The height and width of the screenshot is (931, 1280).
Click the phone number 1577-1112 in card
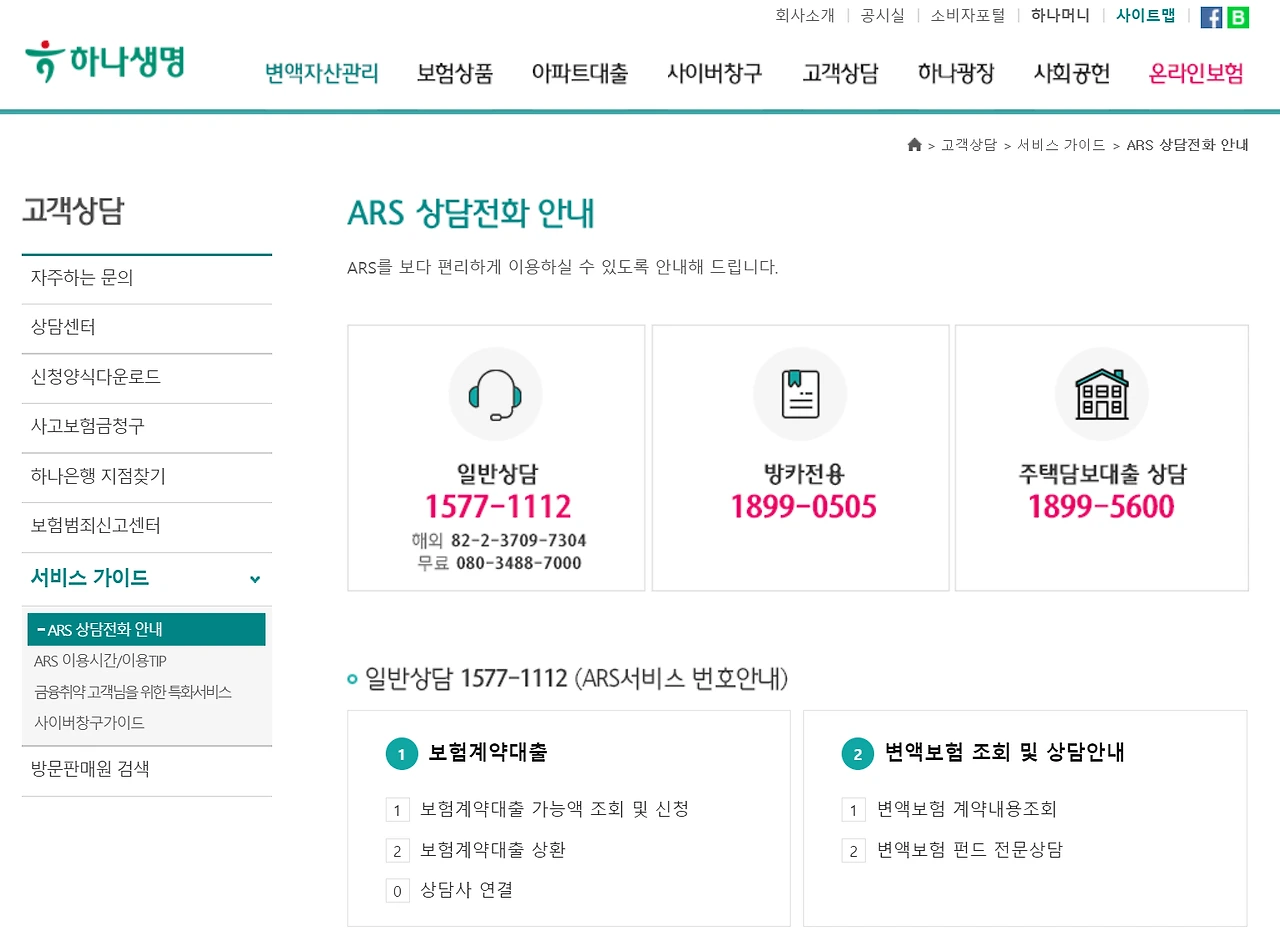(497, 506)
